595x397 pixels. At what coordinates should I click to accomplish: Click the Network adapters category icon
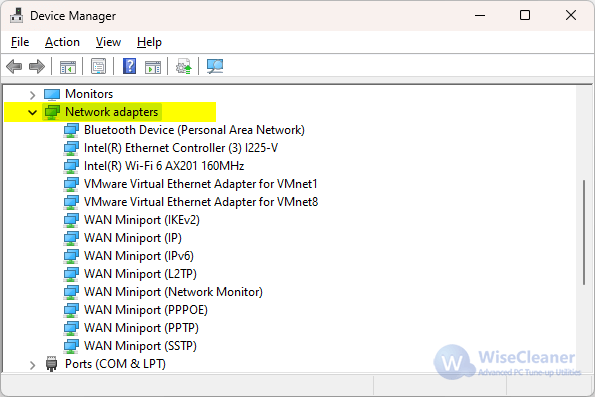pyautogui.click(x=52, y=112)
